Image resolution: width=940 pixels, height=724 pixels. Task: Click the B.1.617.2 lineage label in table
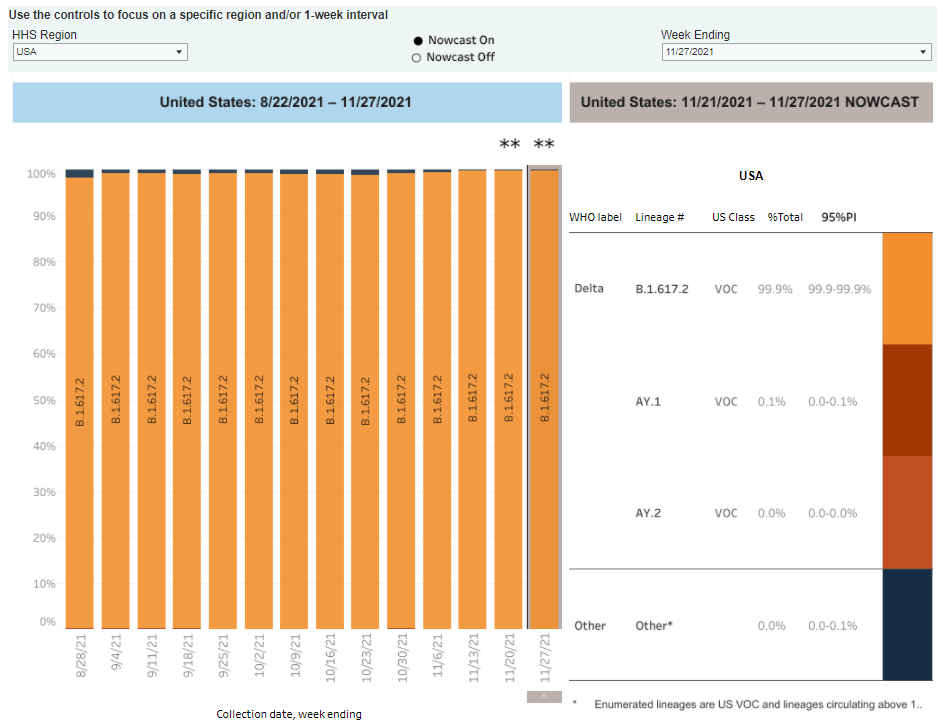click(x=662, y=289)
